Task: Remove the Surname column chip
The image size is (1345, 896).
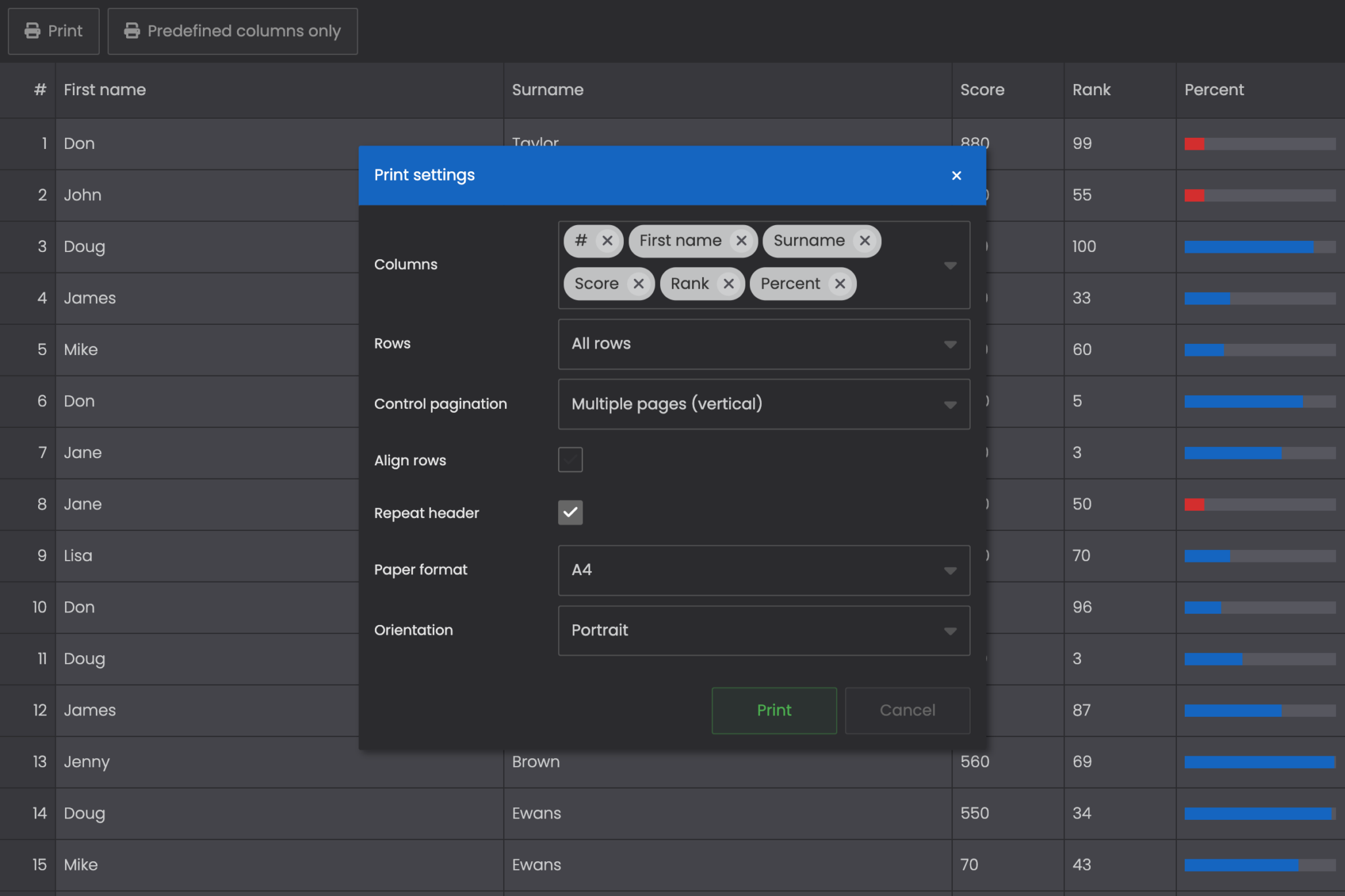Action: [865, 241]
